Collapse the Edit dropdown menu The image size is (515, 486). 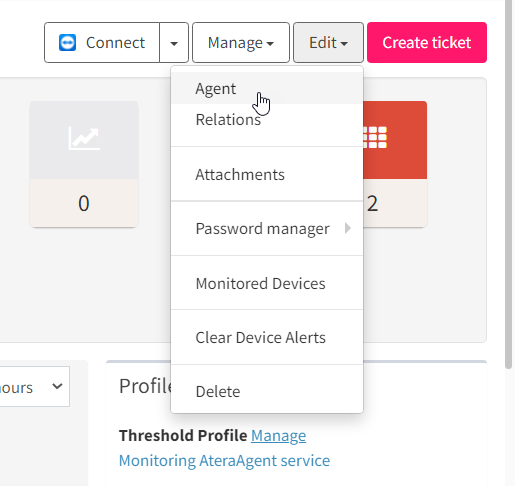click(328, 43)
